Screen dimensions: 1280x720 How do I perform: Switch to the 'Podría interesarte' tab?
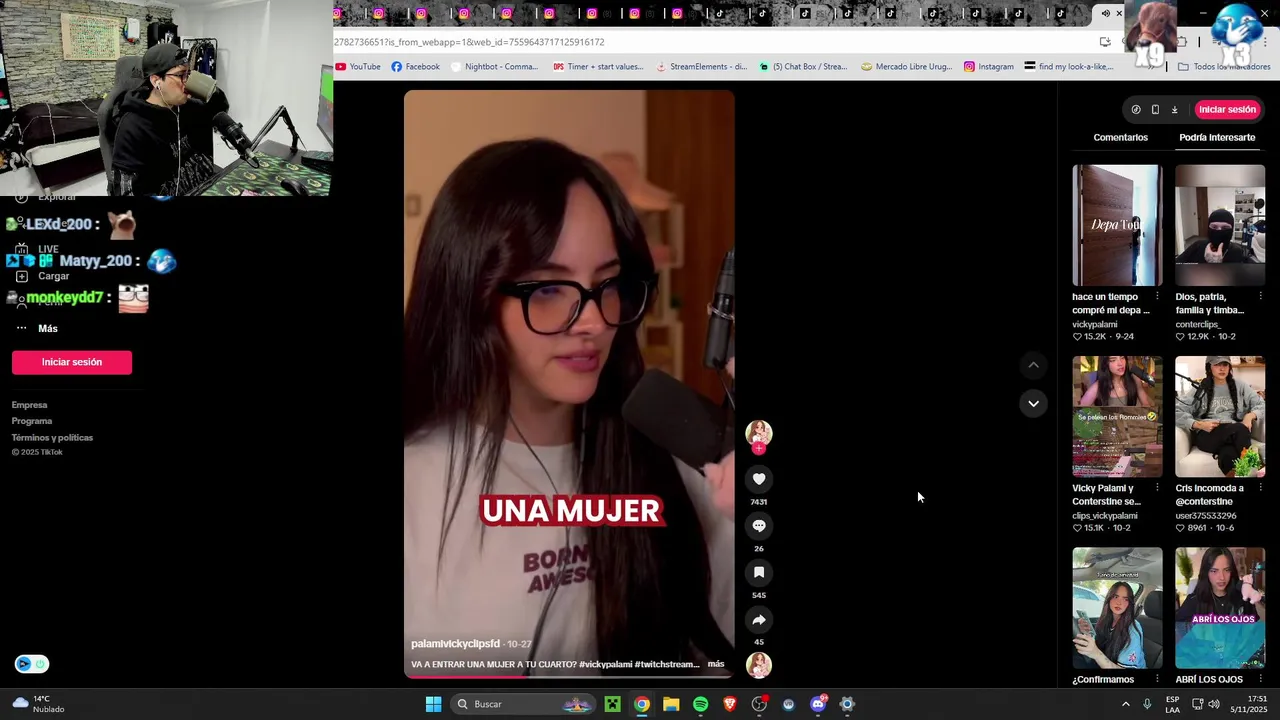tap(1217, 137)
